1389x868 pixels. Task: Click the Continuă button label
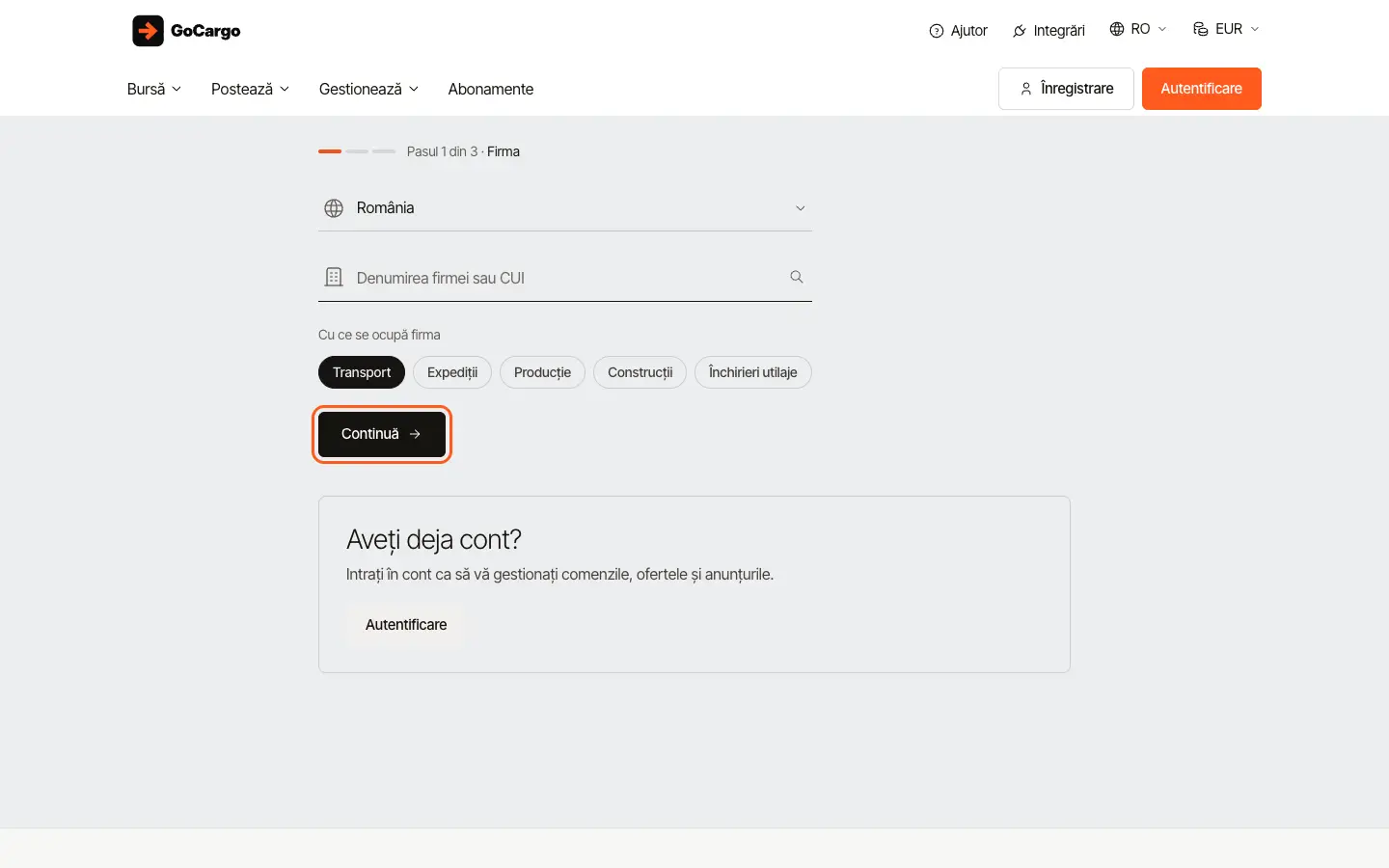pos(370,434)
